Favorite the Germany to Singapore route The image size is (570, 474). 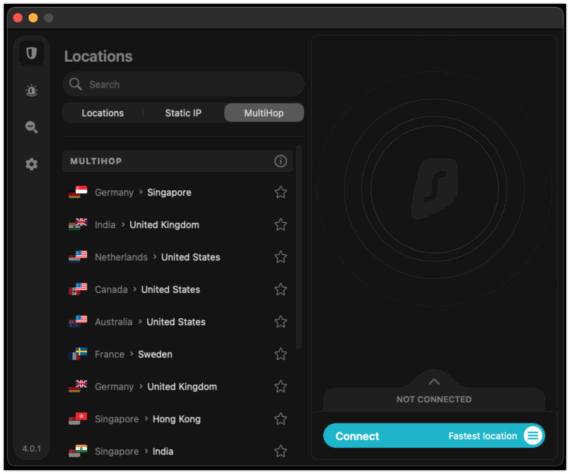(x=280, y=192)
